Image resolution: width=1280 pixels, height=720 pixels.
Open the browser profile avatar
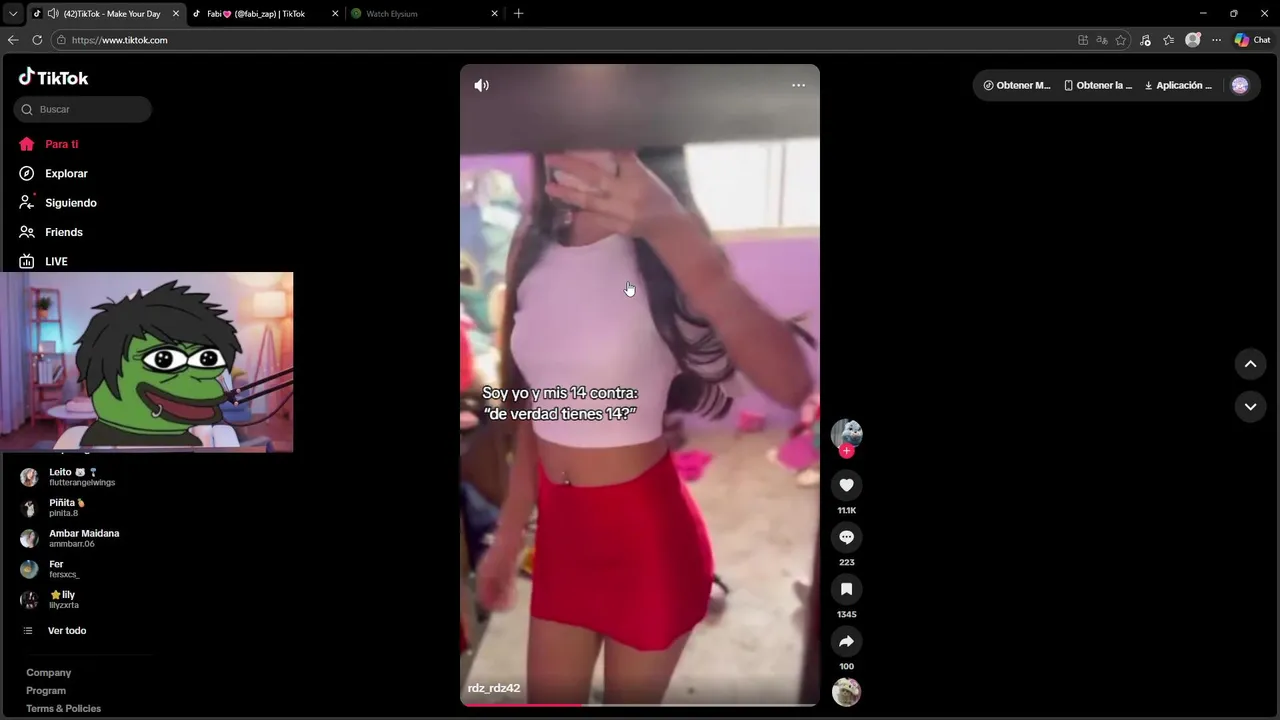1192,40
